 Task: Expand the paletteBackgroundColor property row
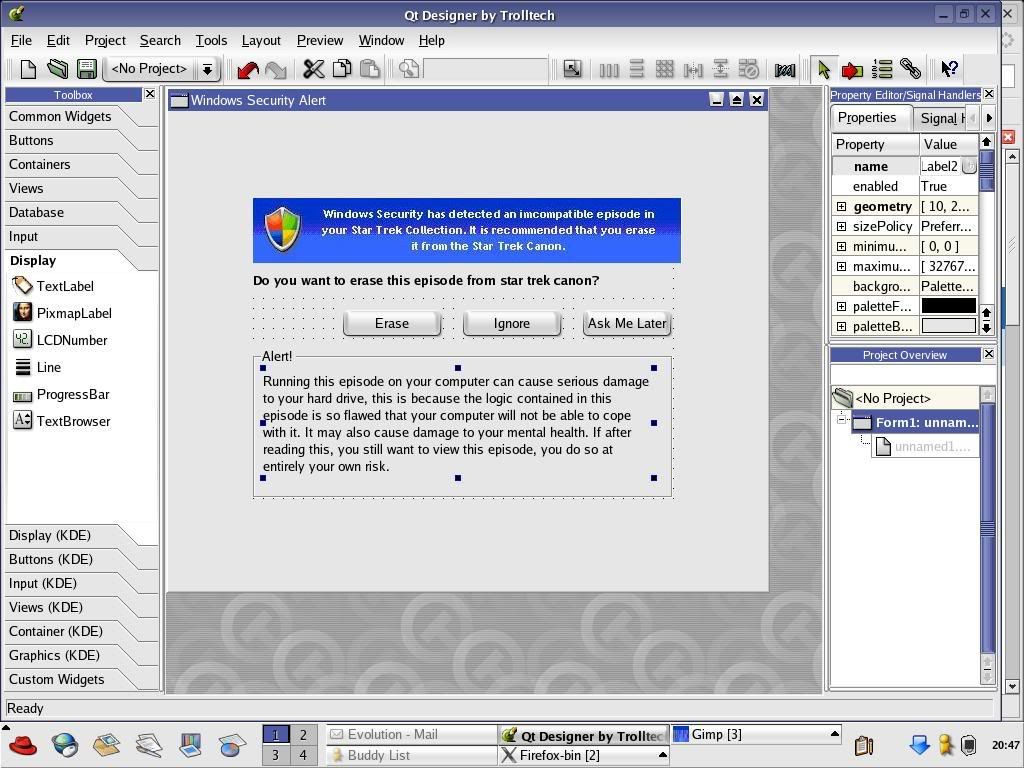tap(841, 327)
